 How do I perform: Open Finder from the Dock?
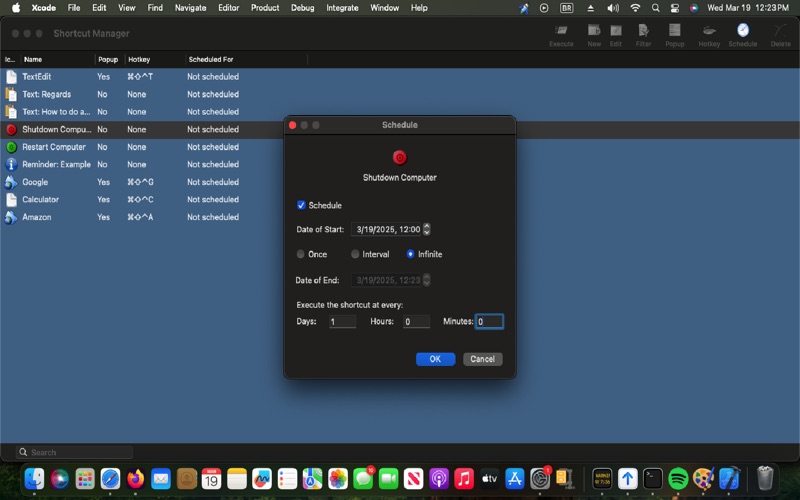35,479
